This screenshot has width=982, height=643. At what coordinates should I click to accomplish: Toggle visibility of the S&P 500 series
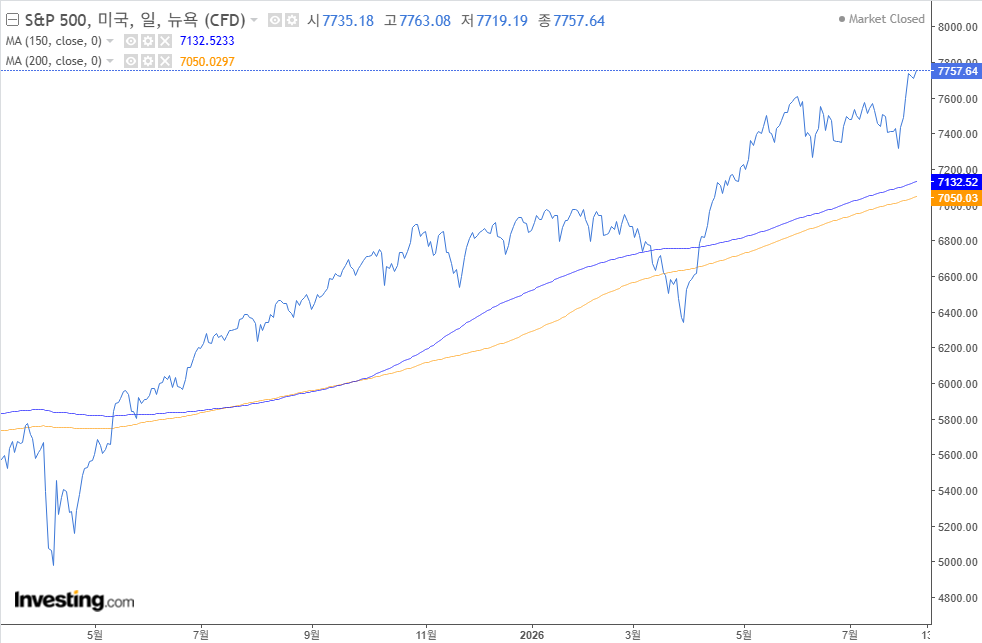pos(275,20)
